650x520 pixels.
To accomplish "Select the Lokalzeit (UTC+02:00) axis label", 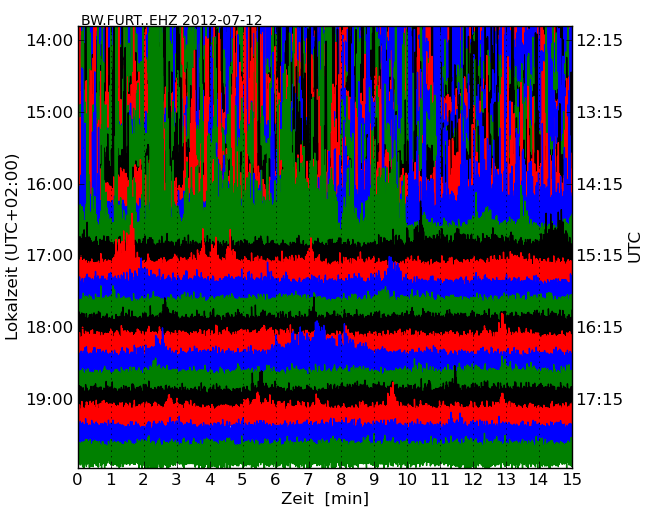I will click(12, 247).
